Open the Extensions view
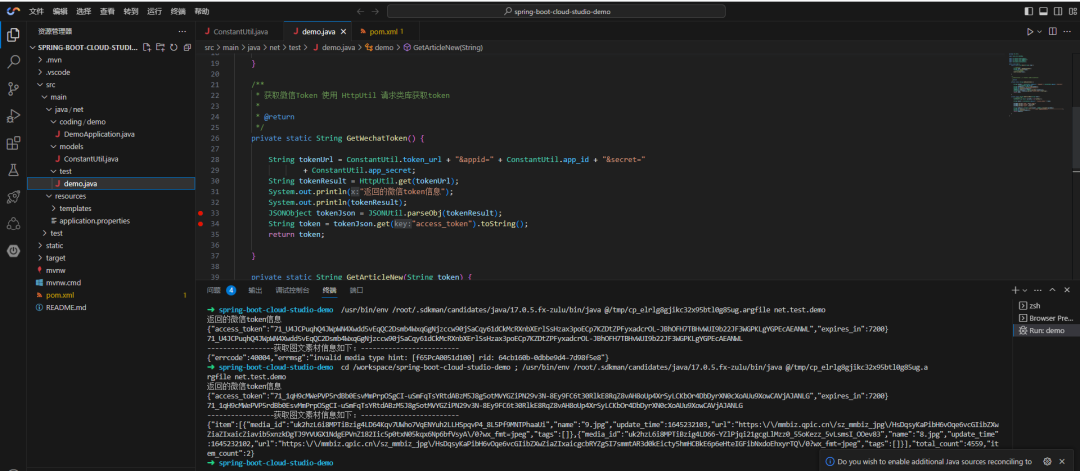 point(13,143)
